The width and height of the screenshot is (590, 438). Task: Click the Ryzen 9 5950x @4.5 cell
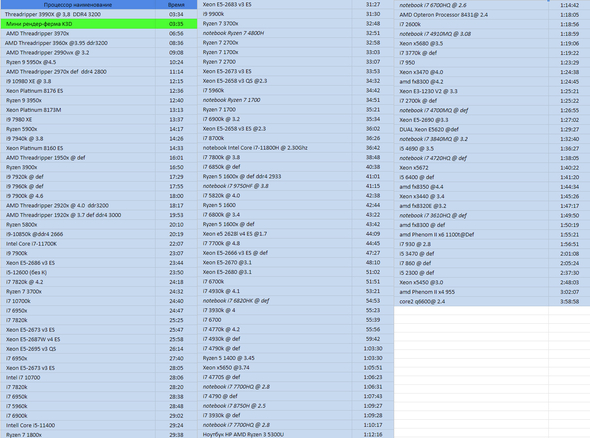pyautogui.click(x=78, y=62)
